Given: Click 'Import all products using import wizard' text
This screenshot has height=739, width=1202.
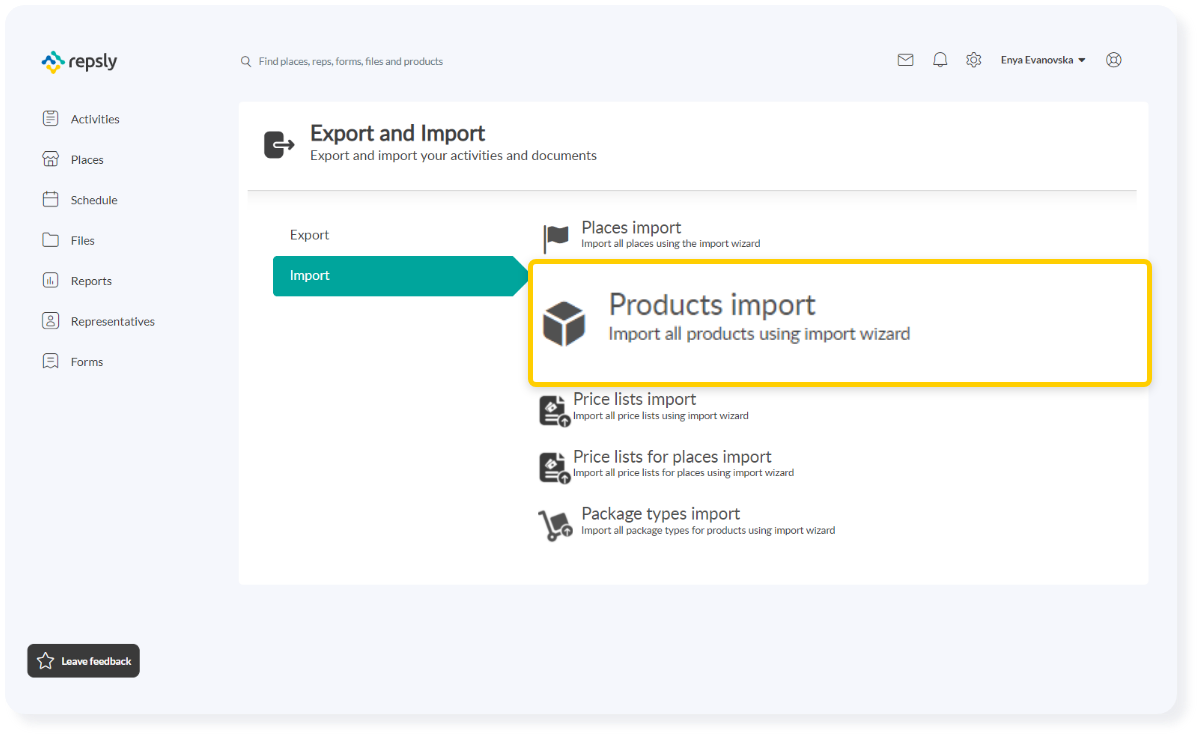Looking at the screenshot, I should point(759,334).
